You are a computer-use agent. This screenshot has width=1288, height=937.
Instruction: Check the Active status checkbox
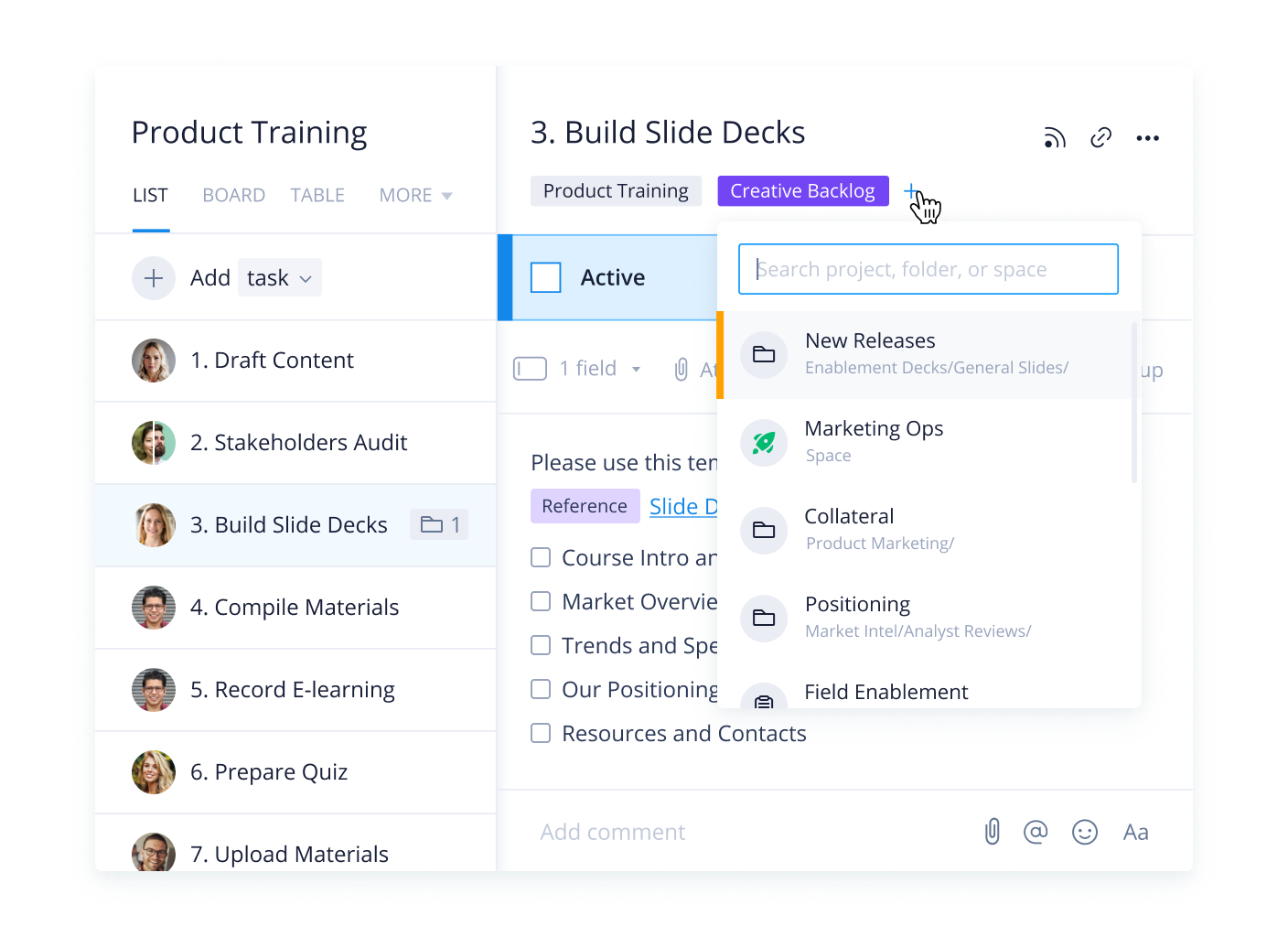(x=546, y=277)
